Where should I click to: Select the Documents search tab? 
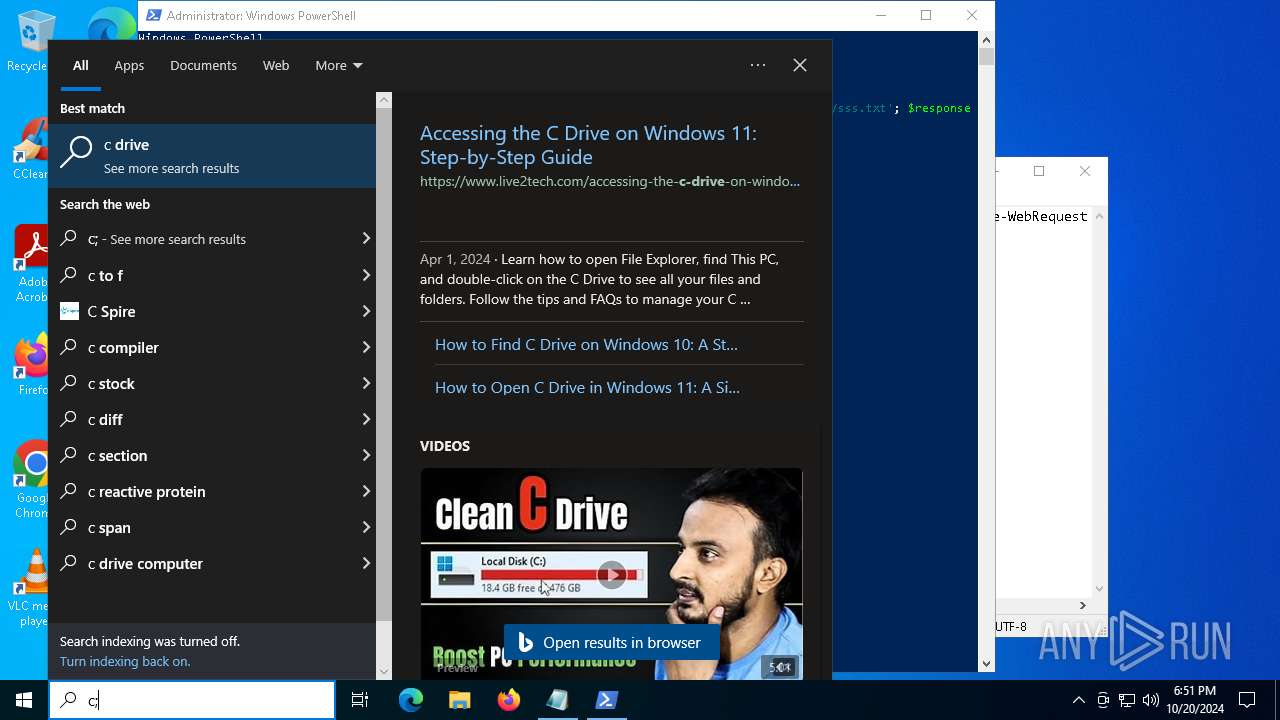[203, 65]
